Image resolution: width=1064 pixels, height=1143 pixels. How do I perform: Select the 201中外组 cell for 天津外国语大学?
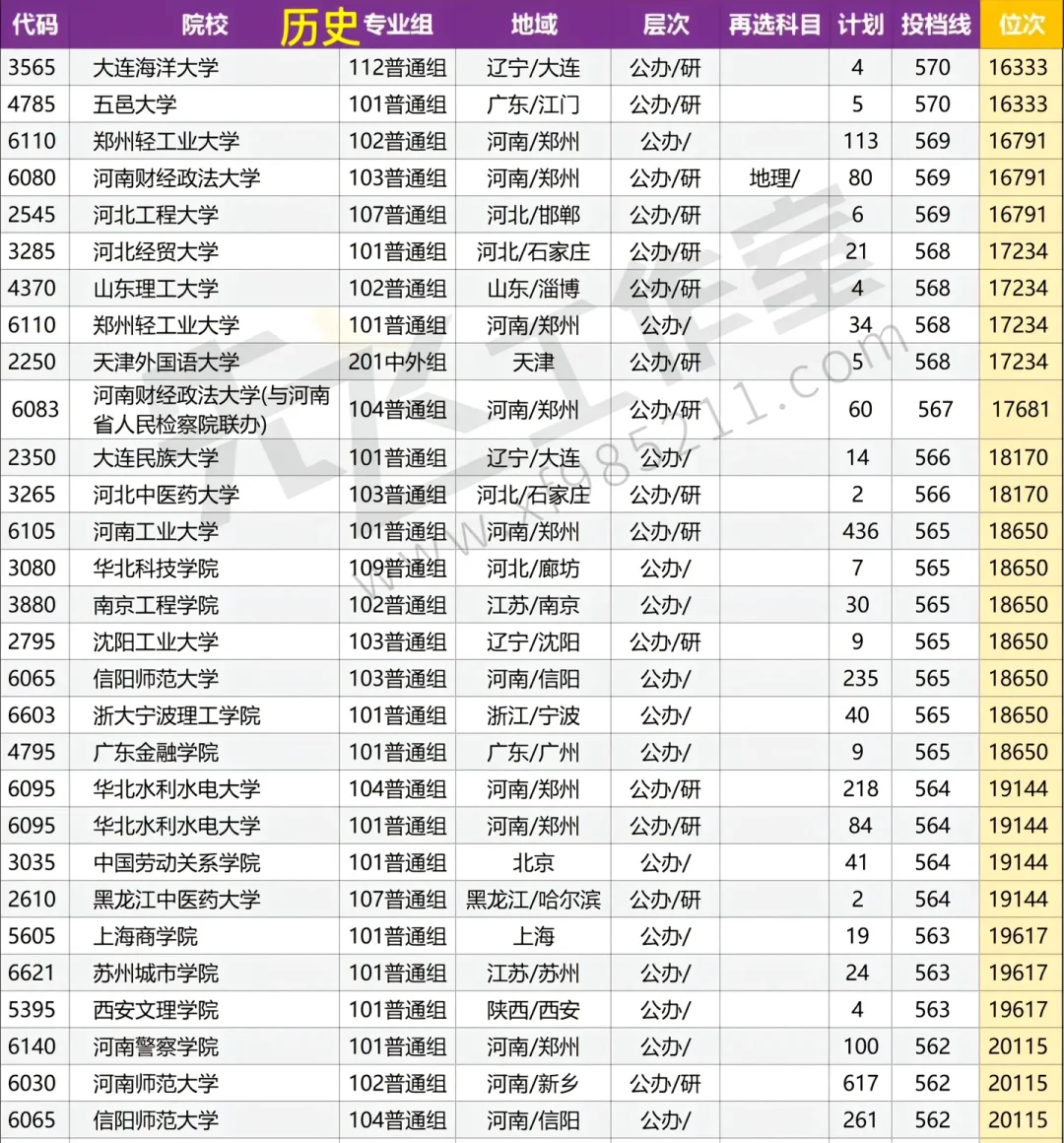(x=398, y=362)
